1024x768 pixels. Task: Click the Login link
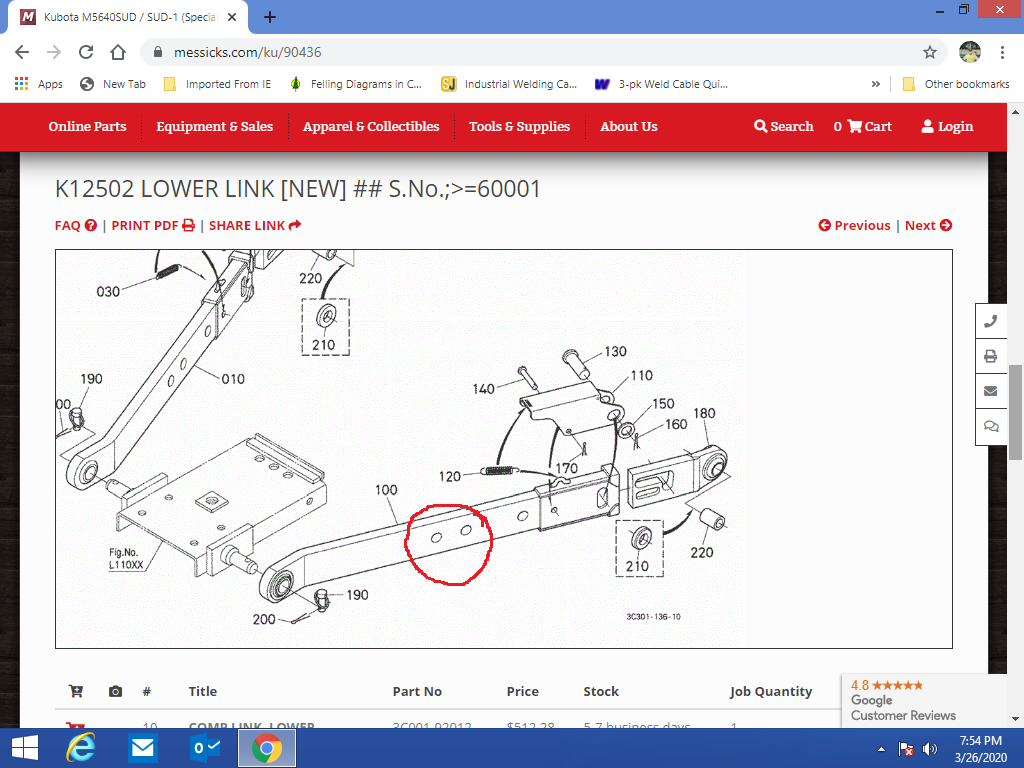click(947, 126)
